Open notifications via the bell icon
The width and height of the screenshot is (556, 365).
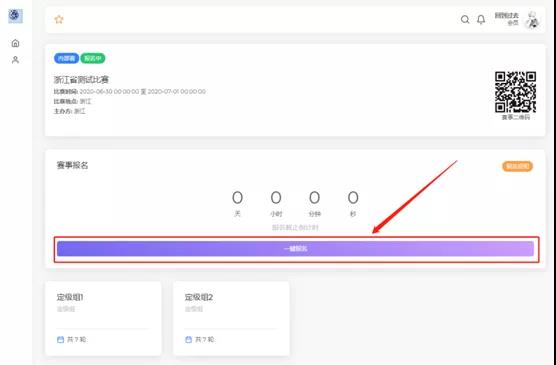(481, 20)
